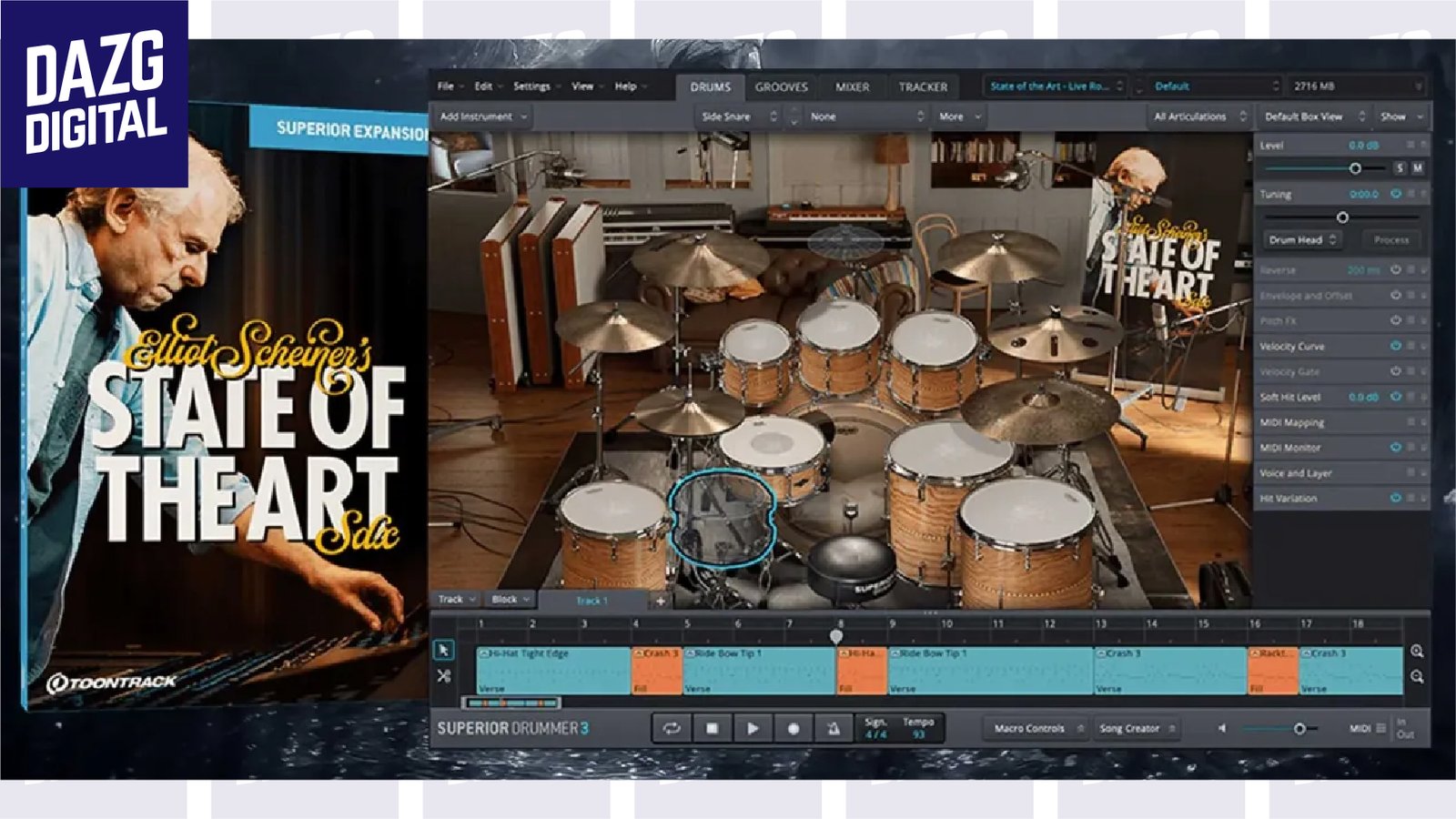Select the scissors cut tool
Image resolution: width=1456 pixels, height=819 pixels.
[443, 676]
